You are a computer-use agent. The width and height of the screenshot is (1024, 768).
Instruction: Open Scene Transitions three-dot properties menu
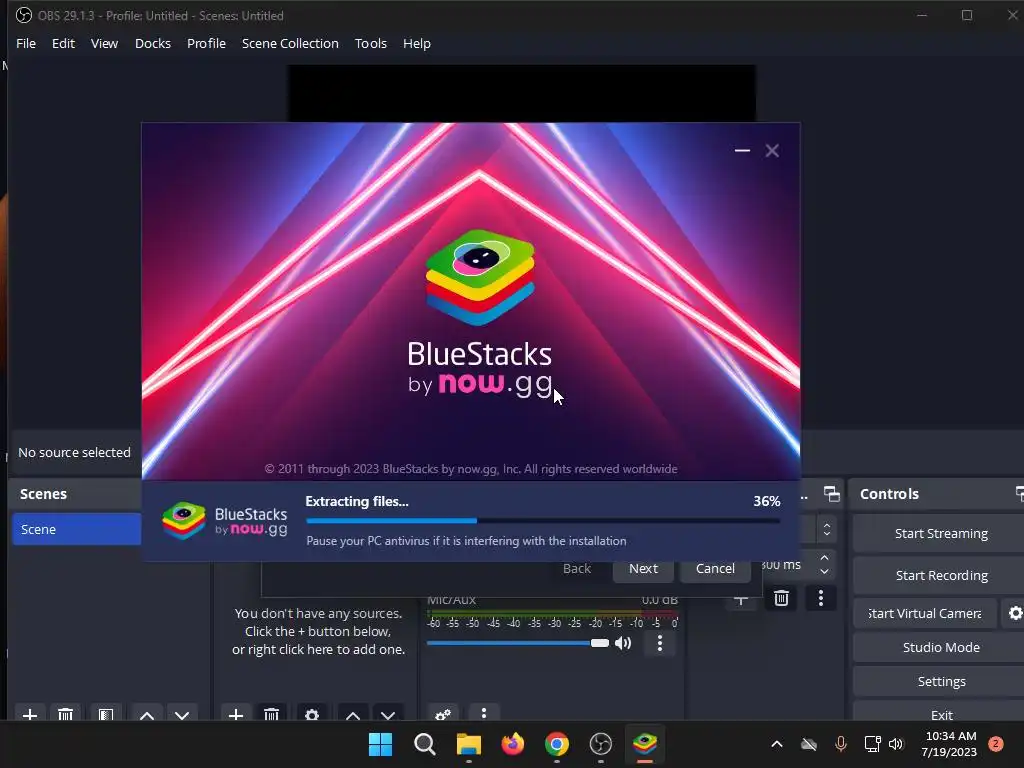point(821,598)
